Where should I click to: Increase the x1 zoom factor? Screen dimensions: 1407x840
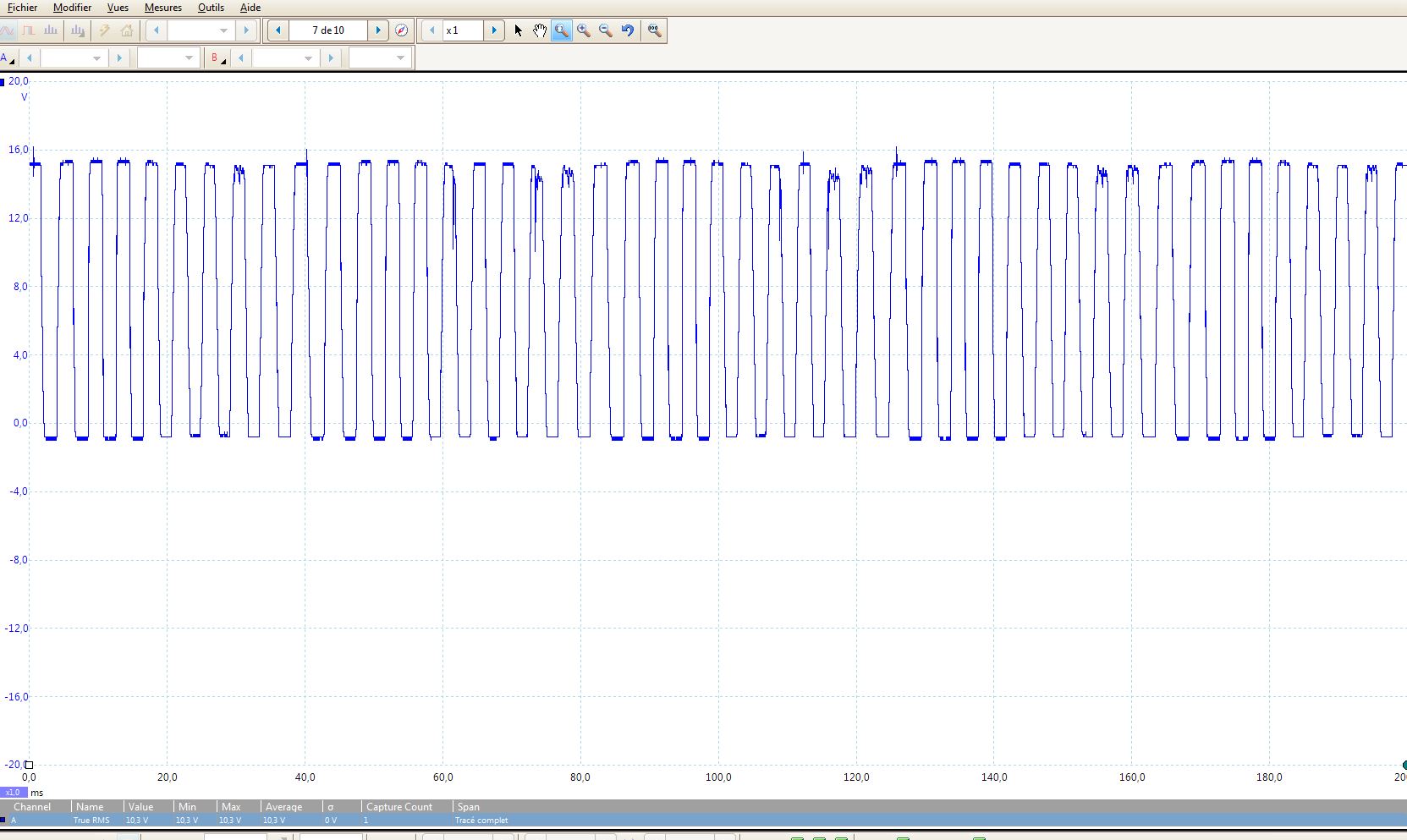pos(494,30)
